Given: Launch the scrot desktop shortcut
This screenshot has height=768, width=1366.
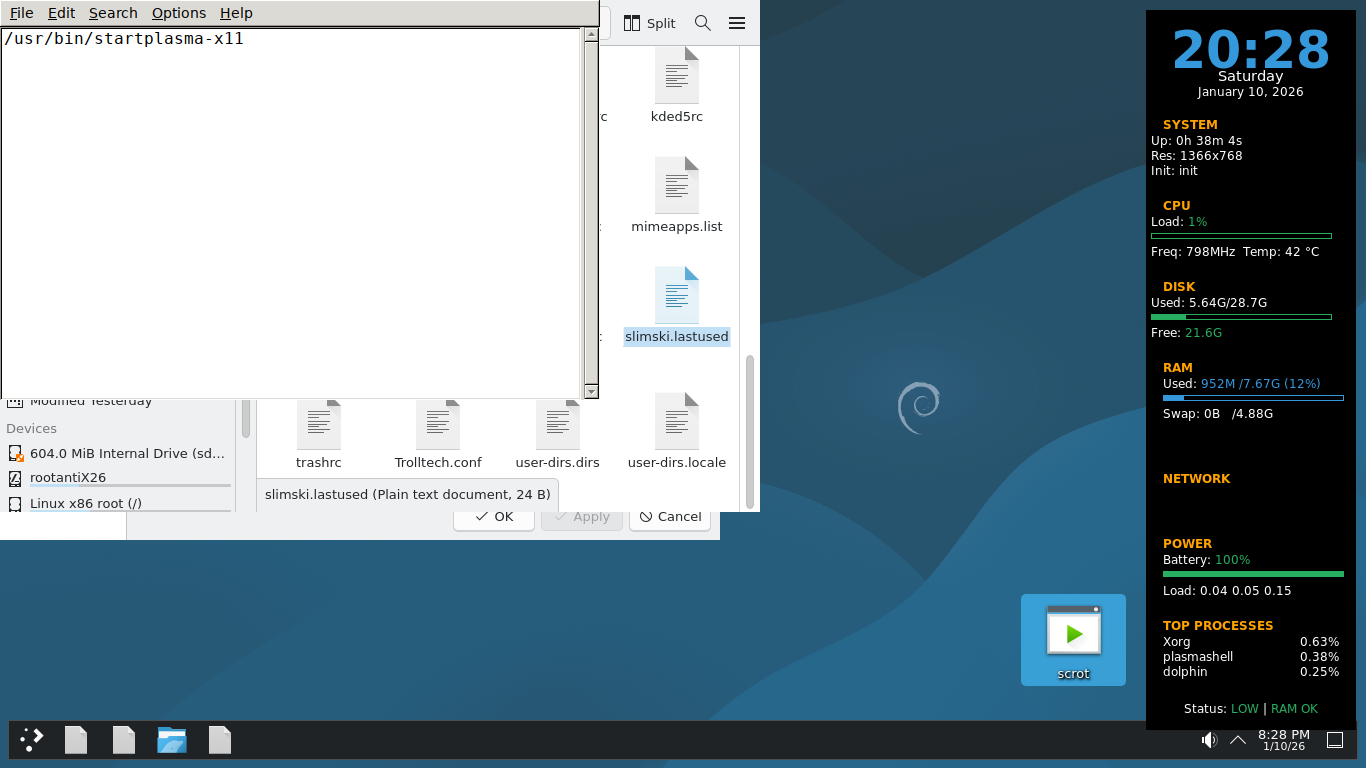Looking at the screenshot, I should pyautogui.click(x=1073, y=640).
